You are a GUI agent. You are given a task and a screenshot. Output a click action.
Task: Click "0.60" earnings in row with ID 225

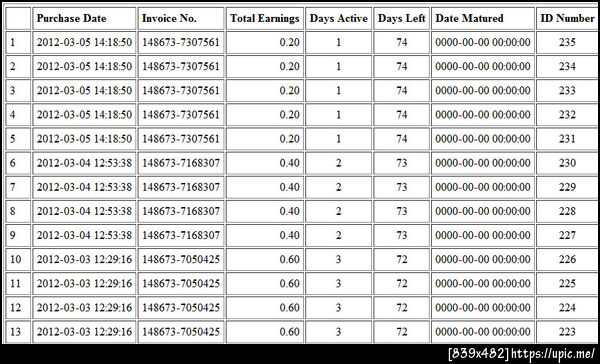coord(265,284)
